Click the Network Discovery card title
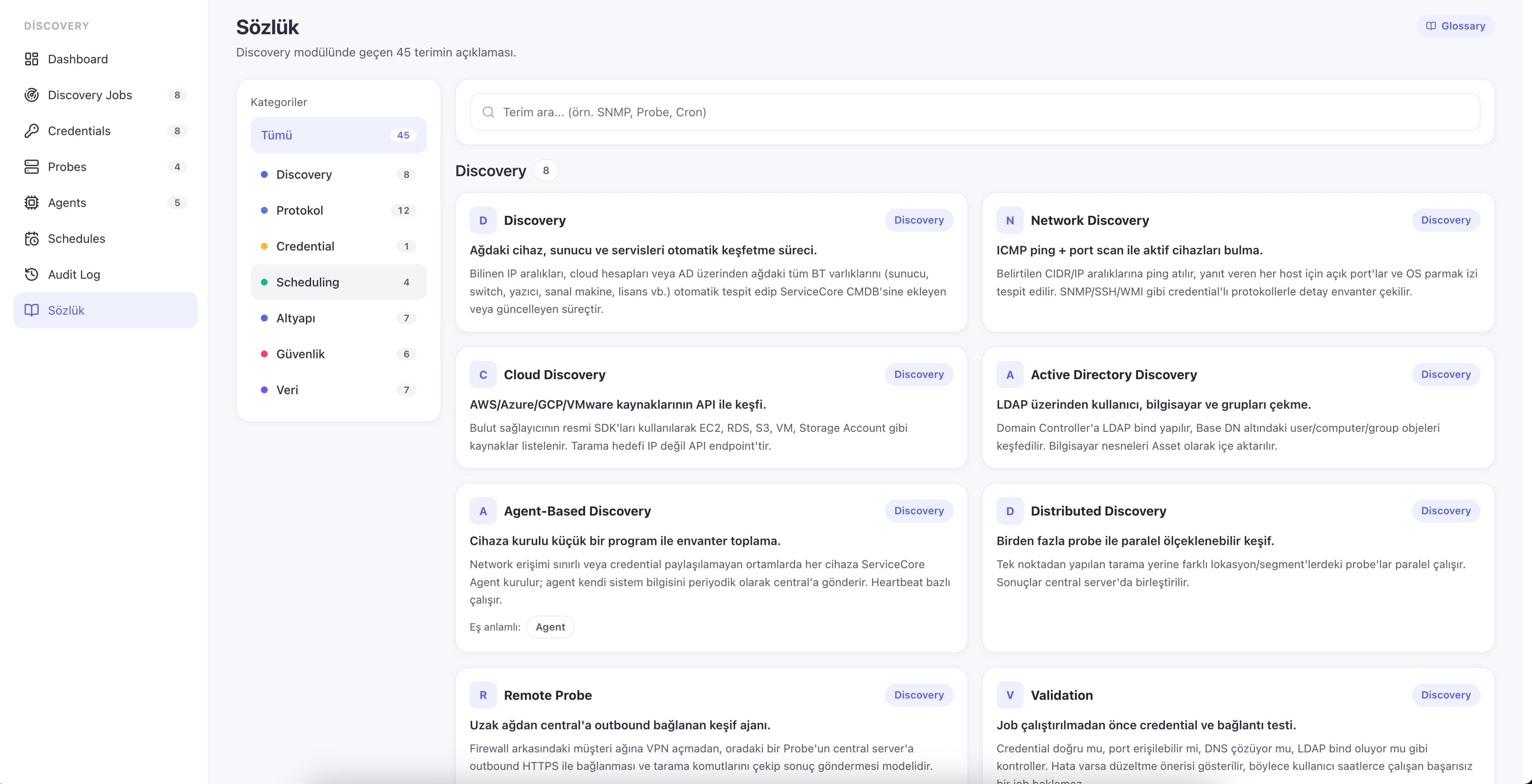Image resolution: width=1532 pixels, height=784 pixels. click(x=1089, y=221)
